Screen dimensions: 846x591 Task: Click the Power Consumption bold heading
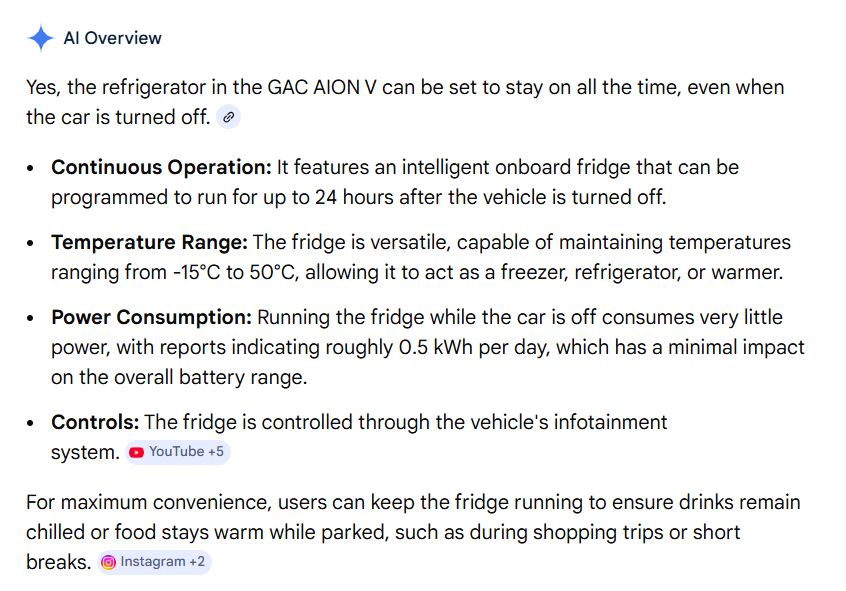point(152,318)
